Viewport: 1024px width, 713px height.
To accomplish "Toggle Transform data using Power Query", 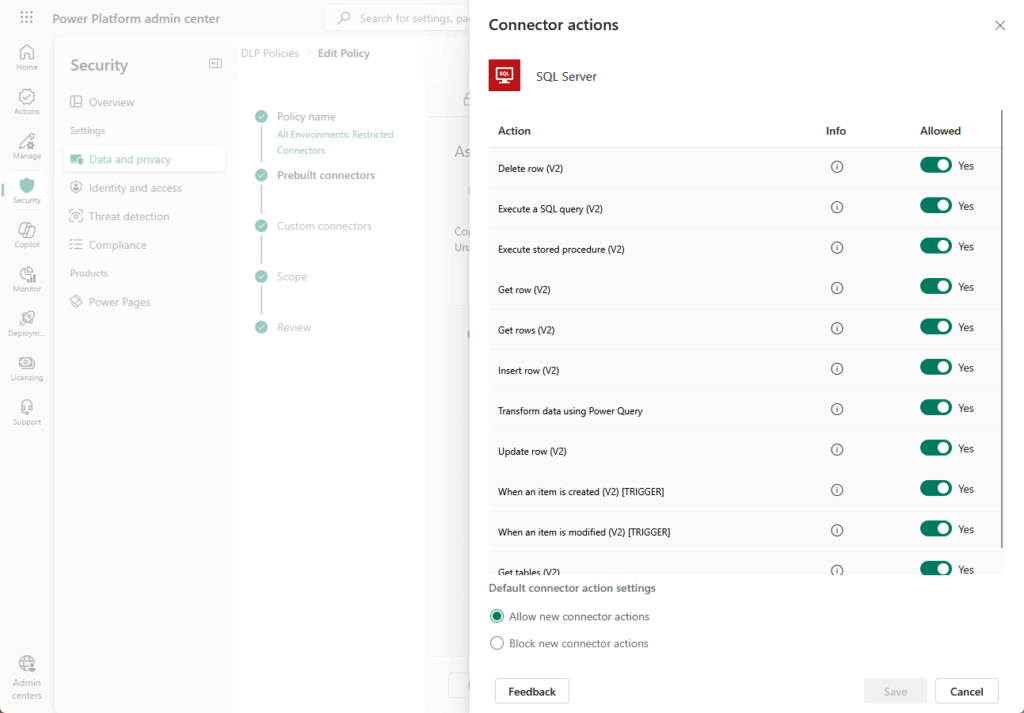I will 935,408.
